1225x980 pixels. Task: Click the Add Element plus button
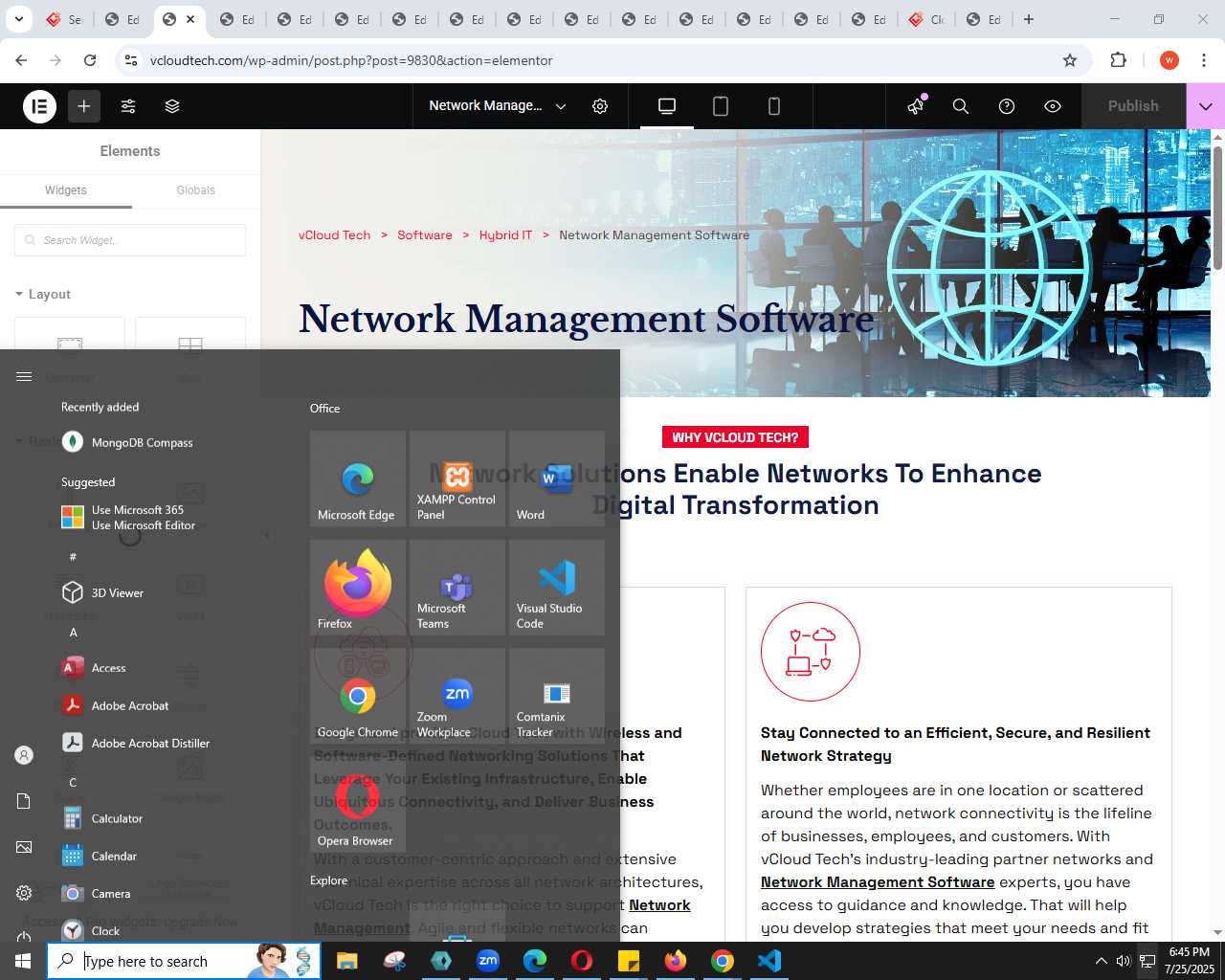pos(84,106)
